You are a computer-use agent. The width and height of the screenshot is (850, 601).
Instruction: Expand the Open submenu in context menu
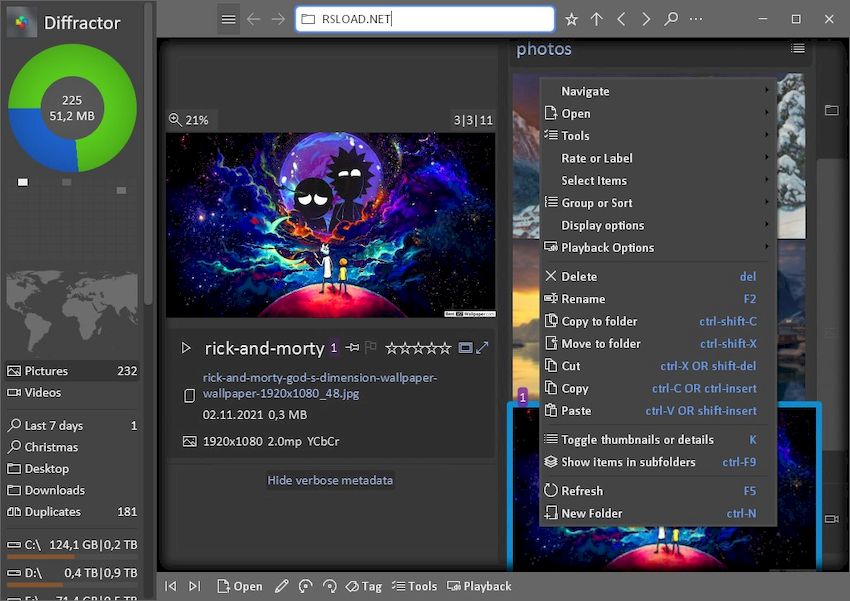click(x=658, y=113)
